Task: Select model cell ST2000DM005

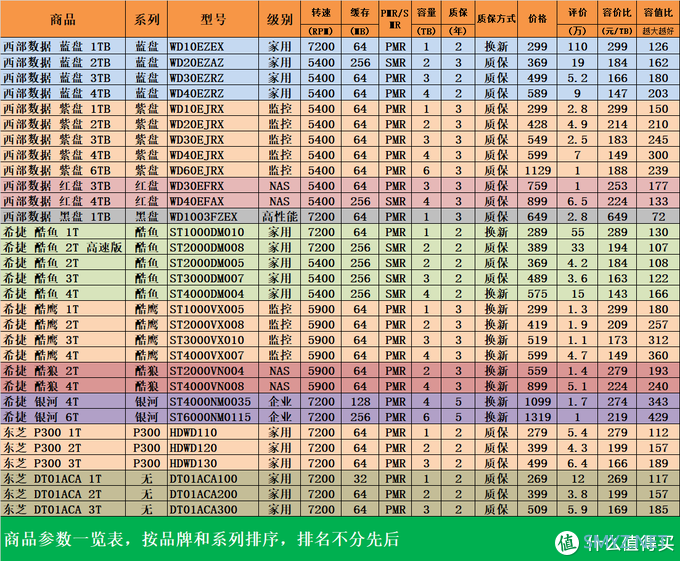Action: [x=213, y=263]
